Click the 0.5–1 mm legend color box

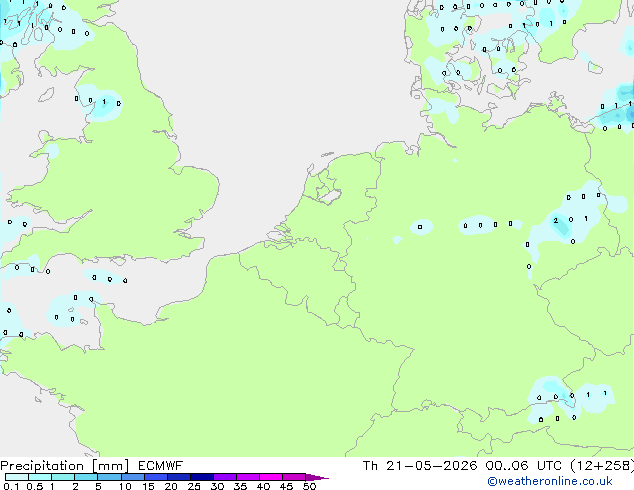click(40, 477)
